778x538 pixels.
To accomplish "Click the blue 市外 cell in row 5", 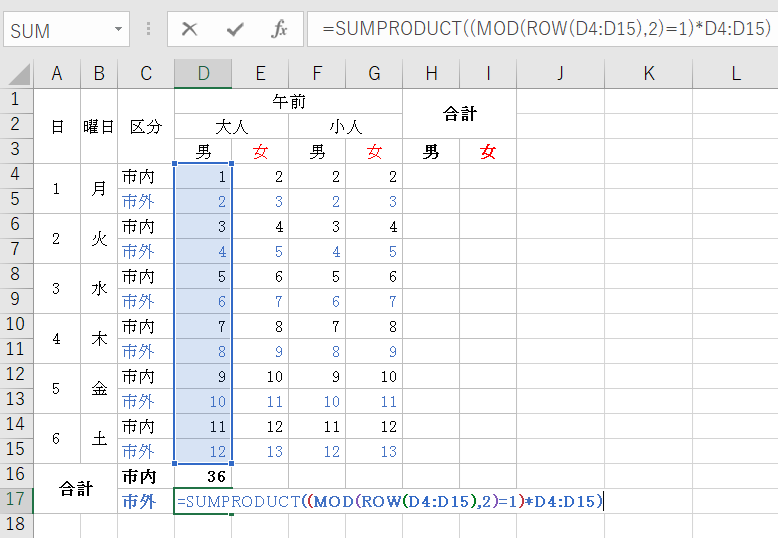I will coord(146,201).
